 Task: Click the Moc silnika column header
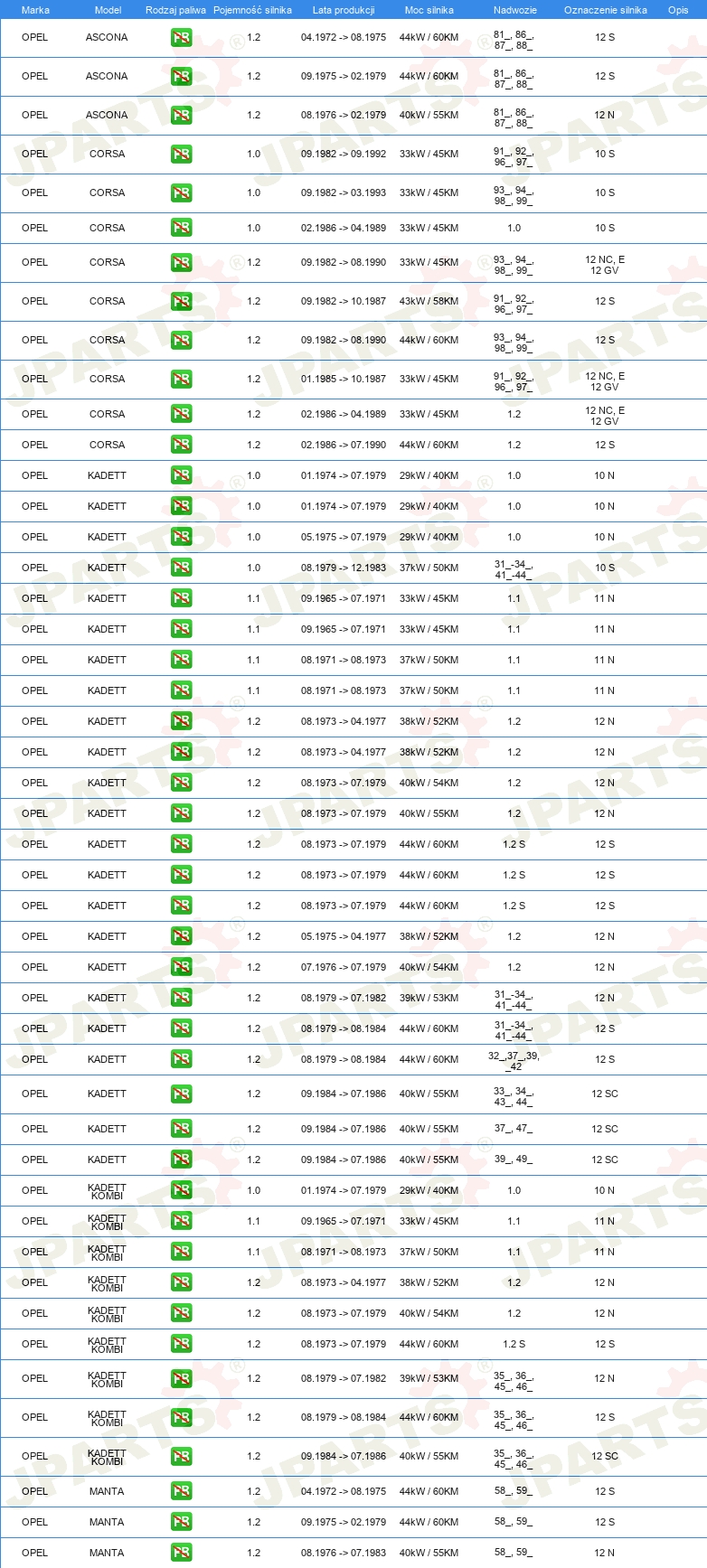tap(429, 10)
